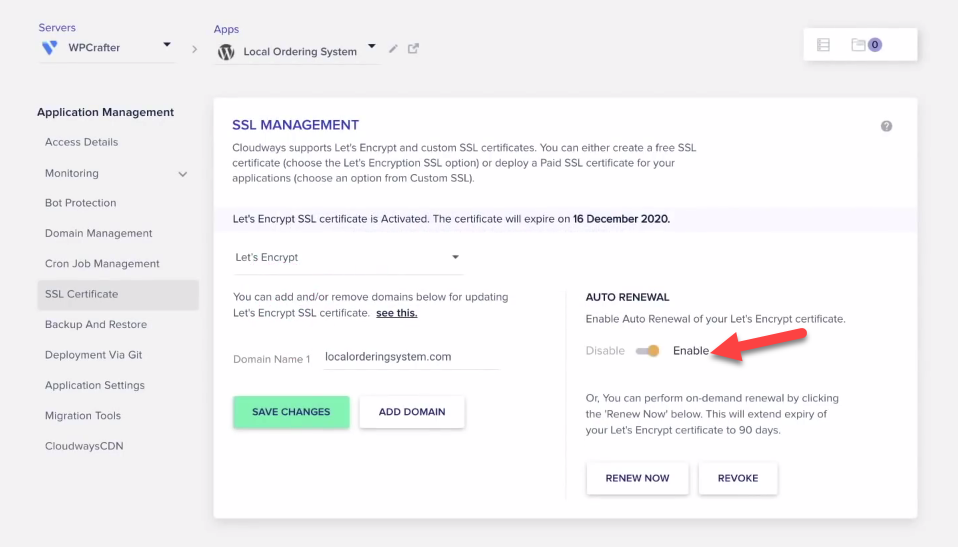Click the '16 December 2020.' expiry date
This screenshot has height=547, width=958.
tap(621, 219)
